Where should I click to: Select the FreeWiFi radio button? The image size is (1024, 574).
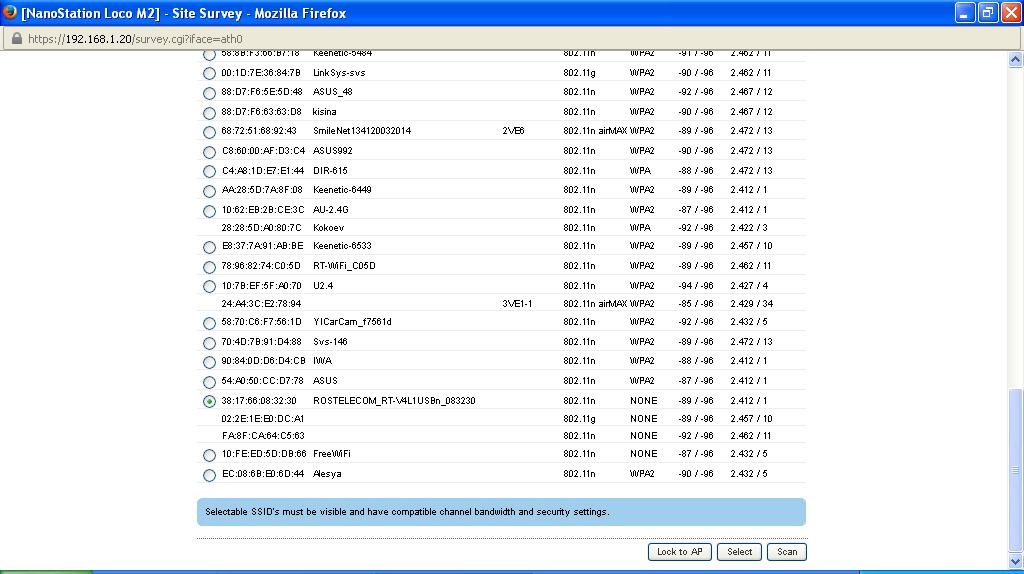tap(209, 455)
